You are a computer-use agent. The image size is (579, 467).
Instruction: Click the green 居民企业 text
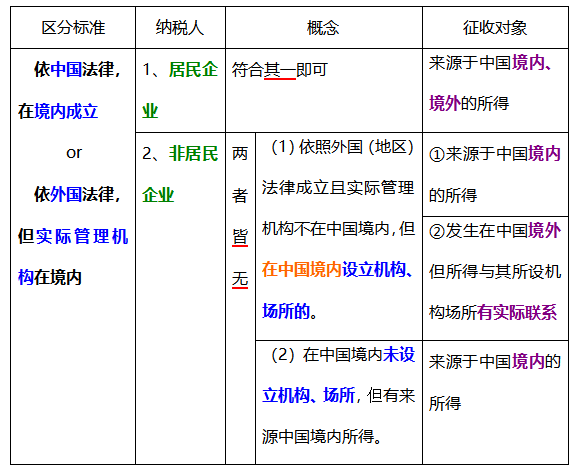pyautogui.click(x=180, y=90)
